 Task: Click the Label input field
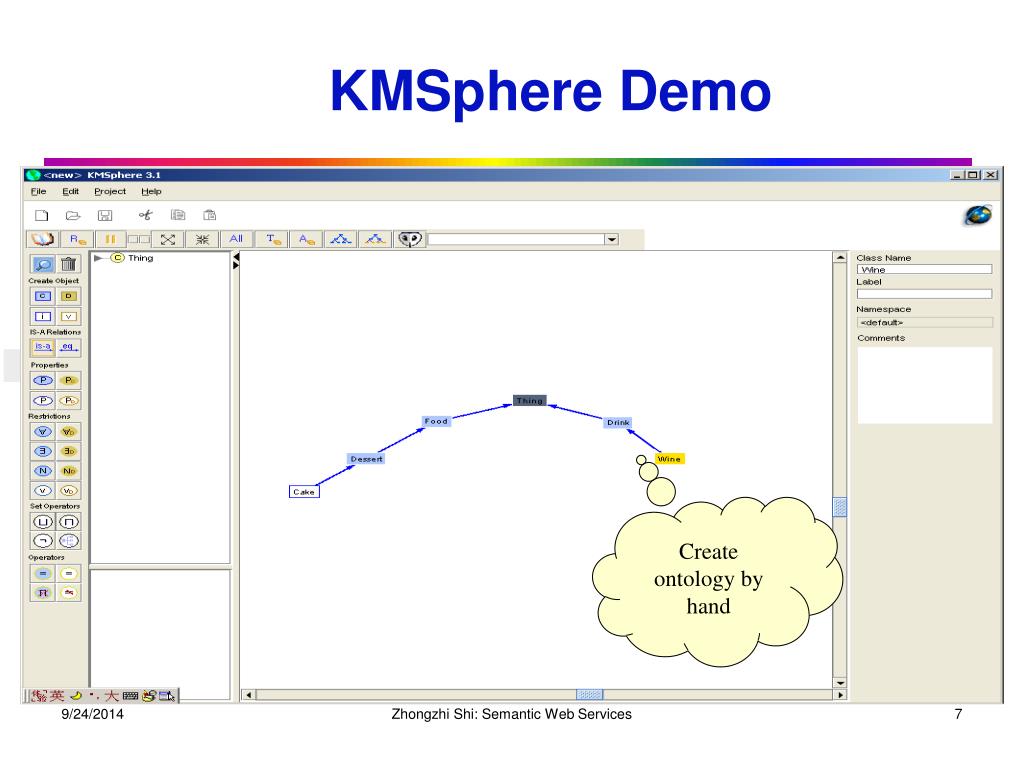click(x=924, y=294)
